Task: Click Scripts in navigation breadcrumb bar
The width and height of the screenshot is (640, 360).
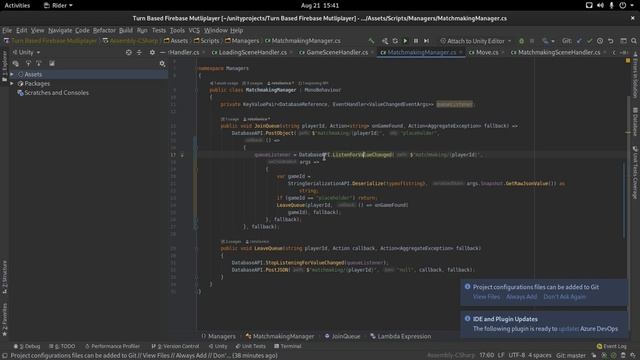Action: click(207, 41)
